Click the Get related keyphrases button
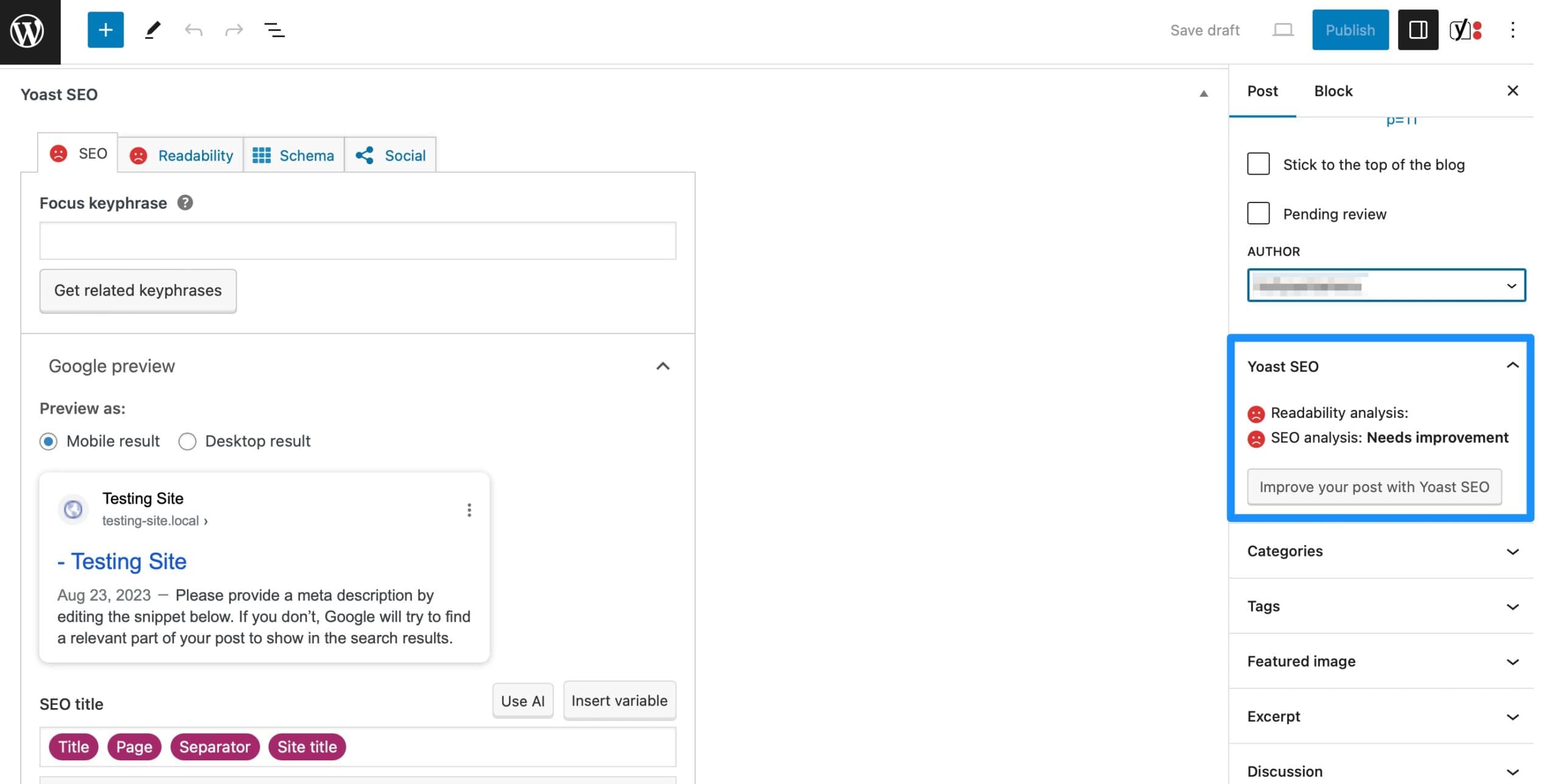This screenshot has height=784, width=1558. coord(138,291)
